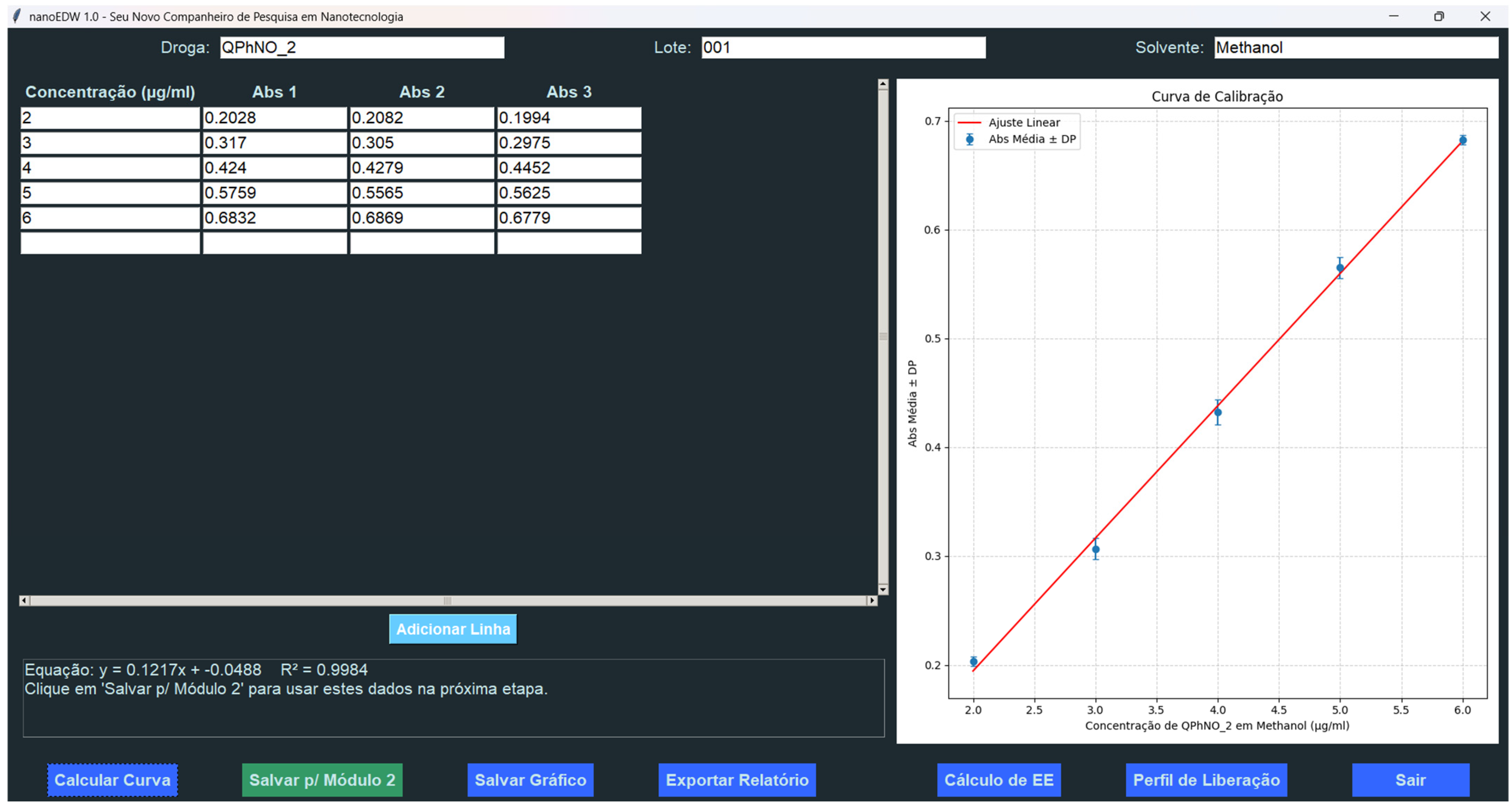Export report via Exportar Relatório

[737, 780]
